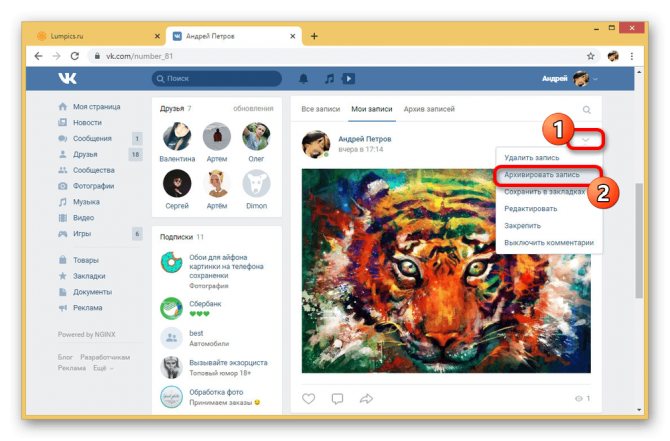Like the post with heart icon
Image resolution: width=670 pixels, height=441 pixels.
[x=309, y=399]
